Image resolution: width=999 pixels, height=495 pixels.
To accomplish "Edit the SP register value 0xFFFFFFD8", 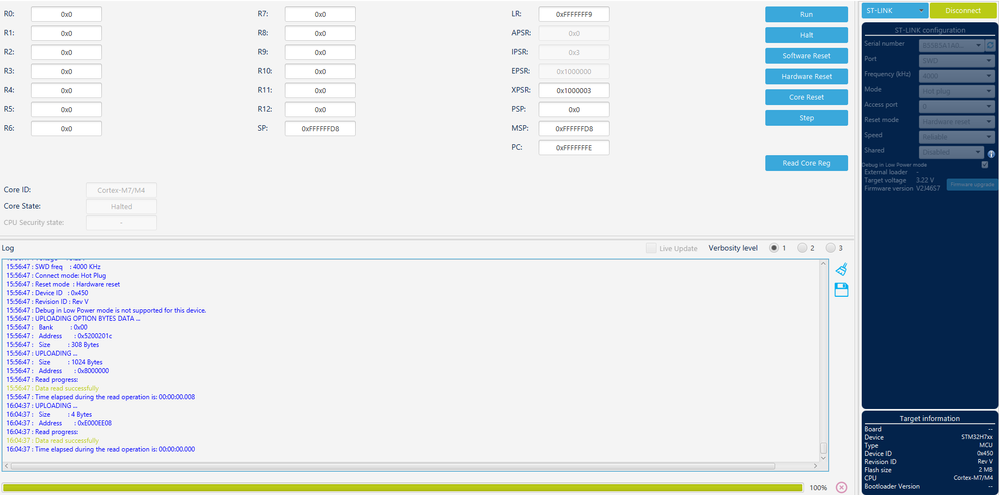I will point(320,129).
